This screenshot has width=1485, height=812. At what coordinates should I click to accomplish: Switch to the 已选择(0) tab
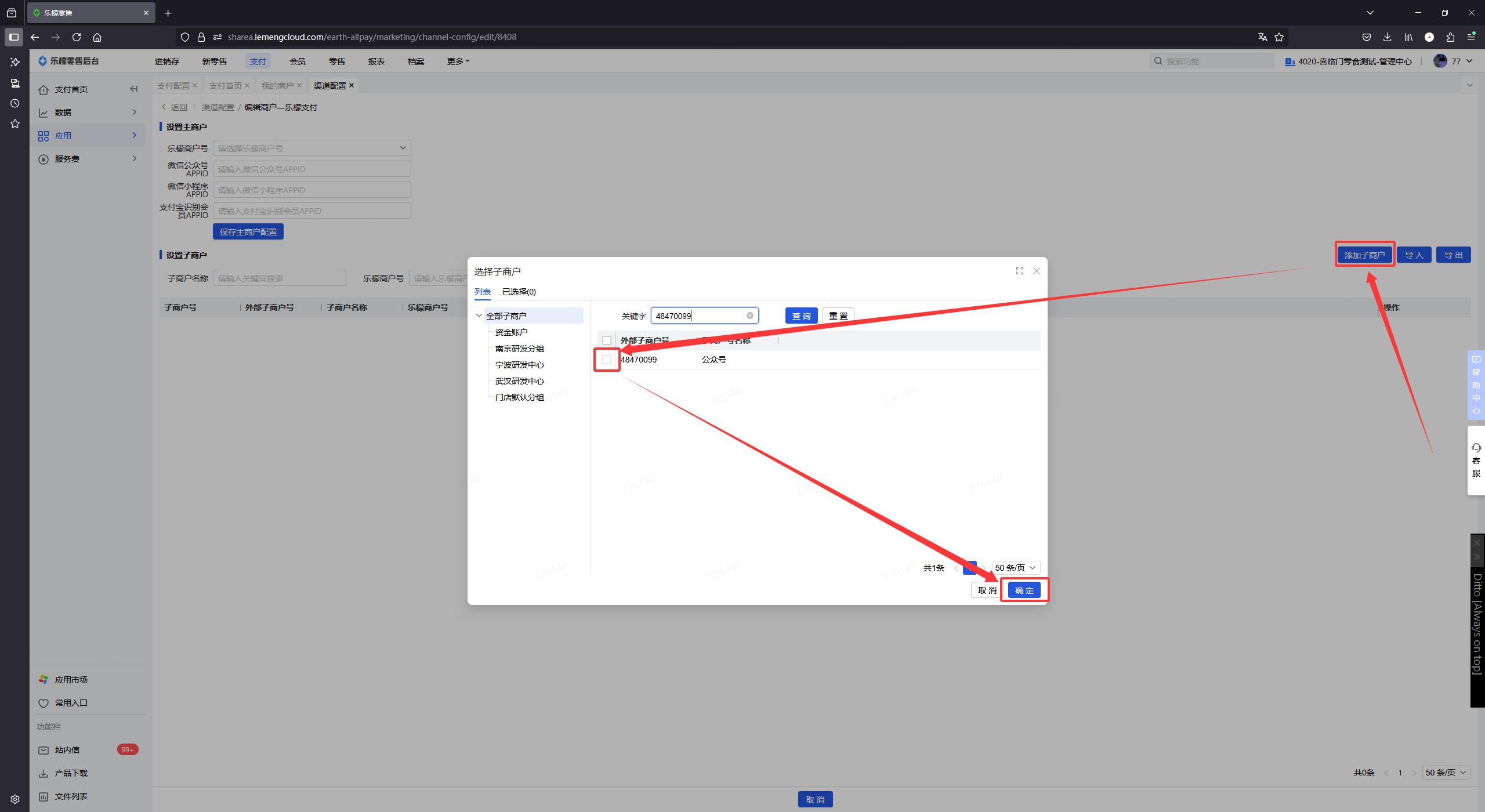[519, 292]
